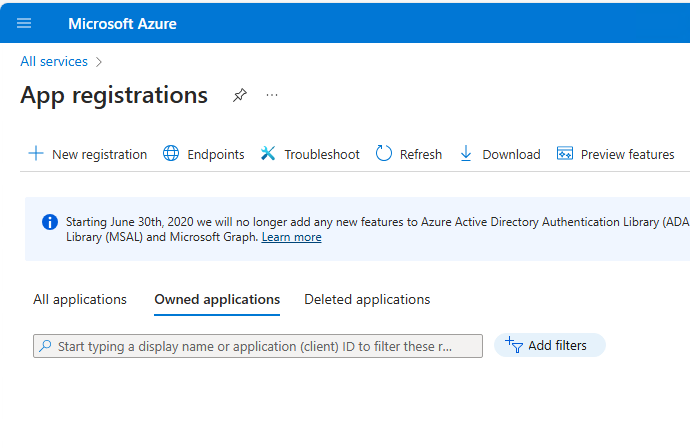Click the Download arrow icon

(466, 154)
